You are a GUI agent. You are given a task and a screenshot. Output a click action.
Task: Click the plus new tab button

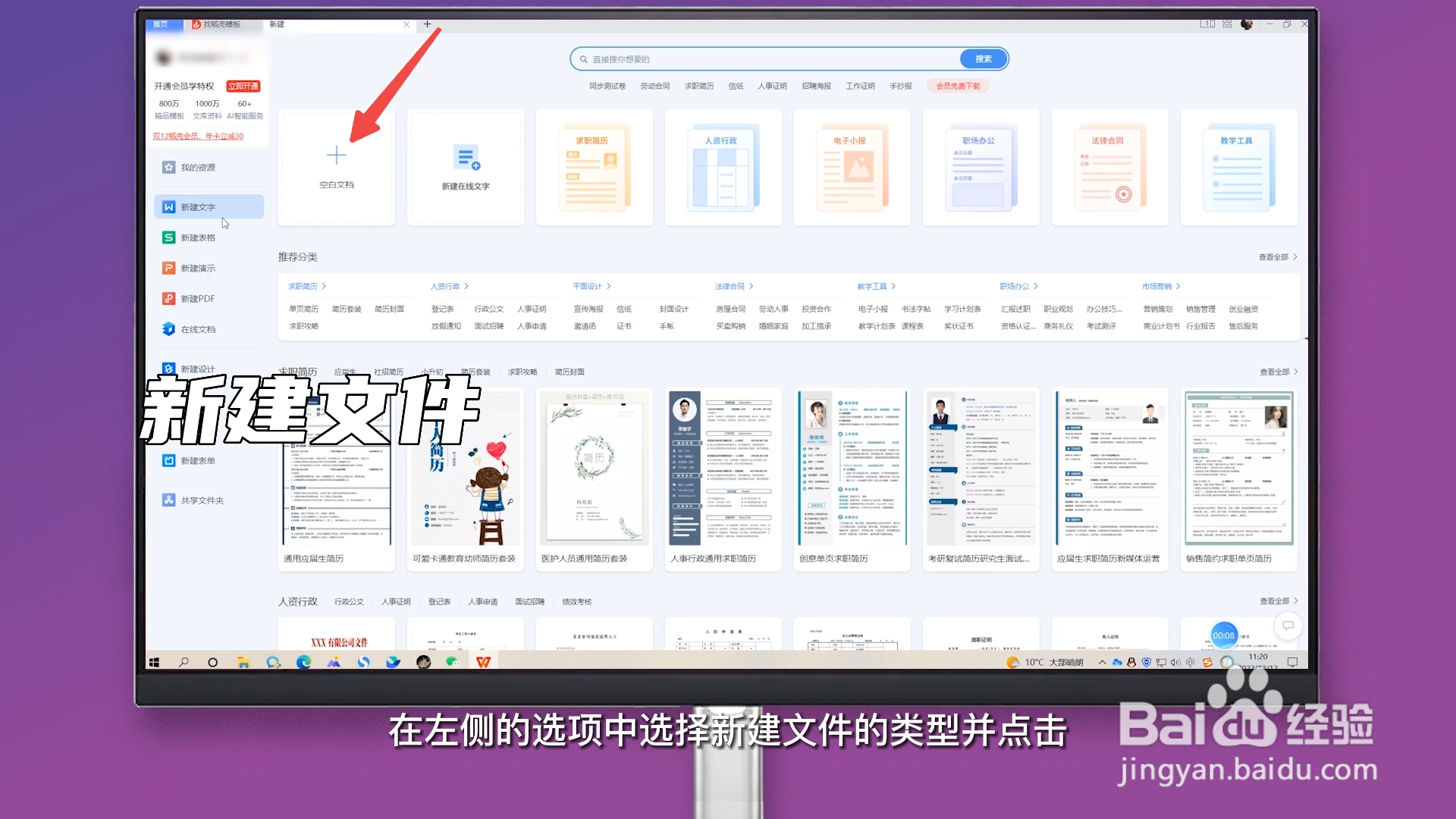427,24
